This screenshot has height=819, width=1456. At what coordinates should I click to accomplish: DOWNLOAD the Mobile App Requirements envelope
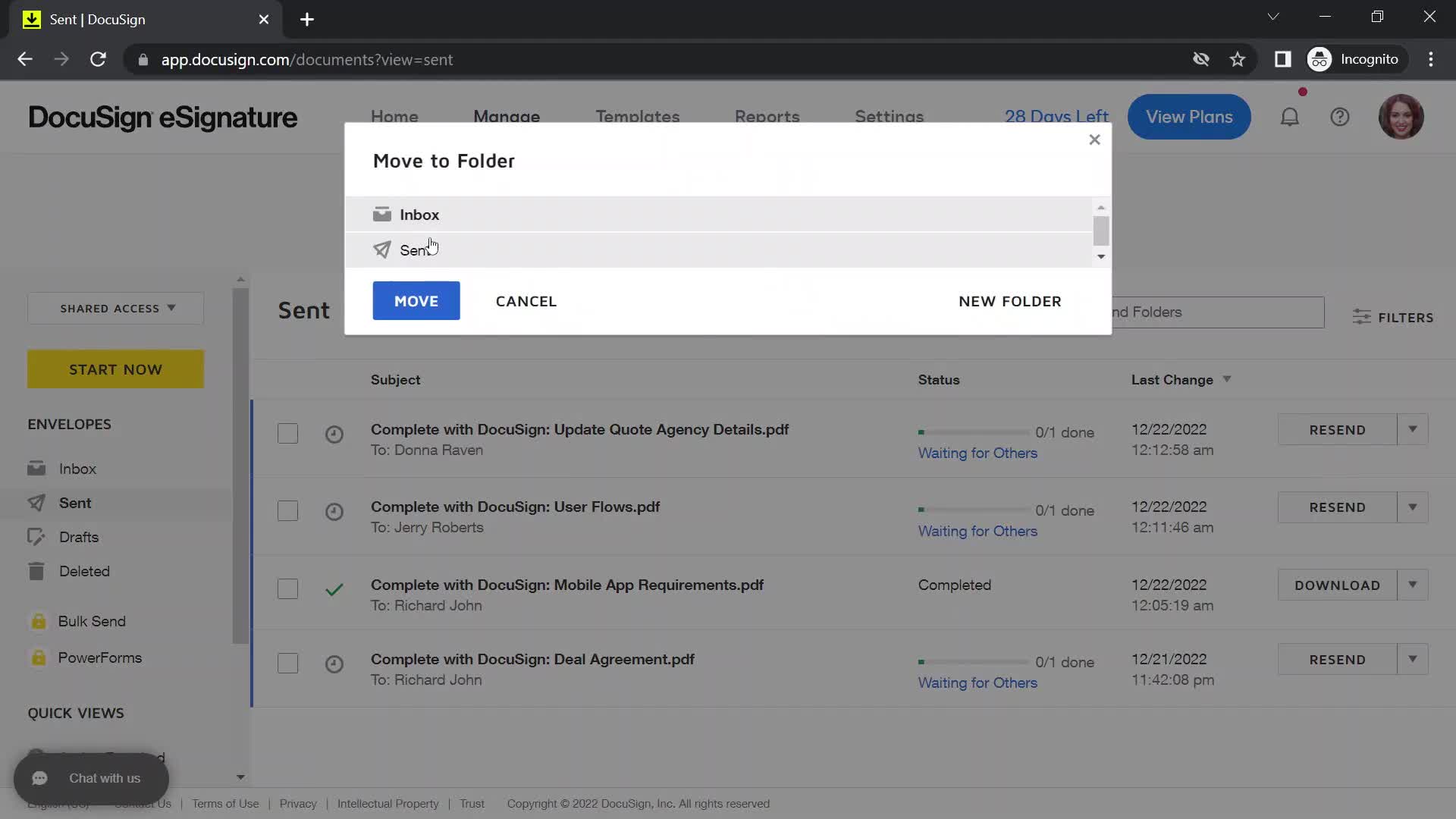click(x=1337, y=585)
